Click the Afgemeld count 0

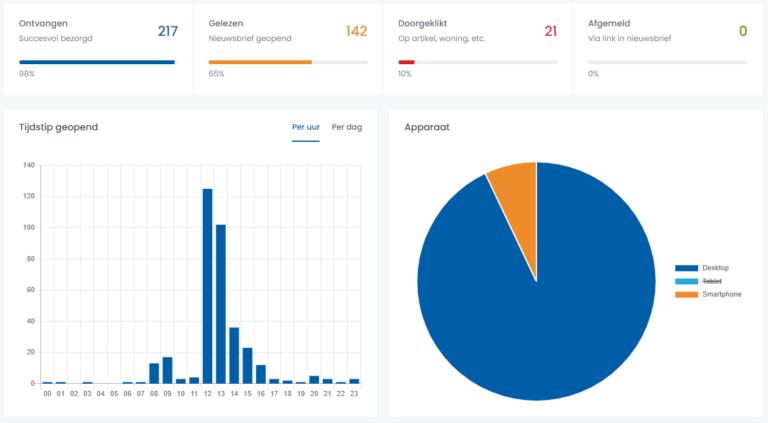click(742, 31)
